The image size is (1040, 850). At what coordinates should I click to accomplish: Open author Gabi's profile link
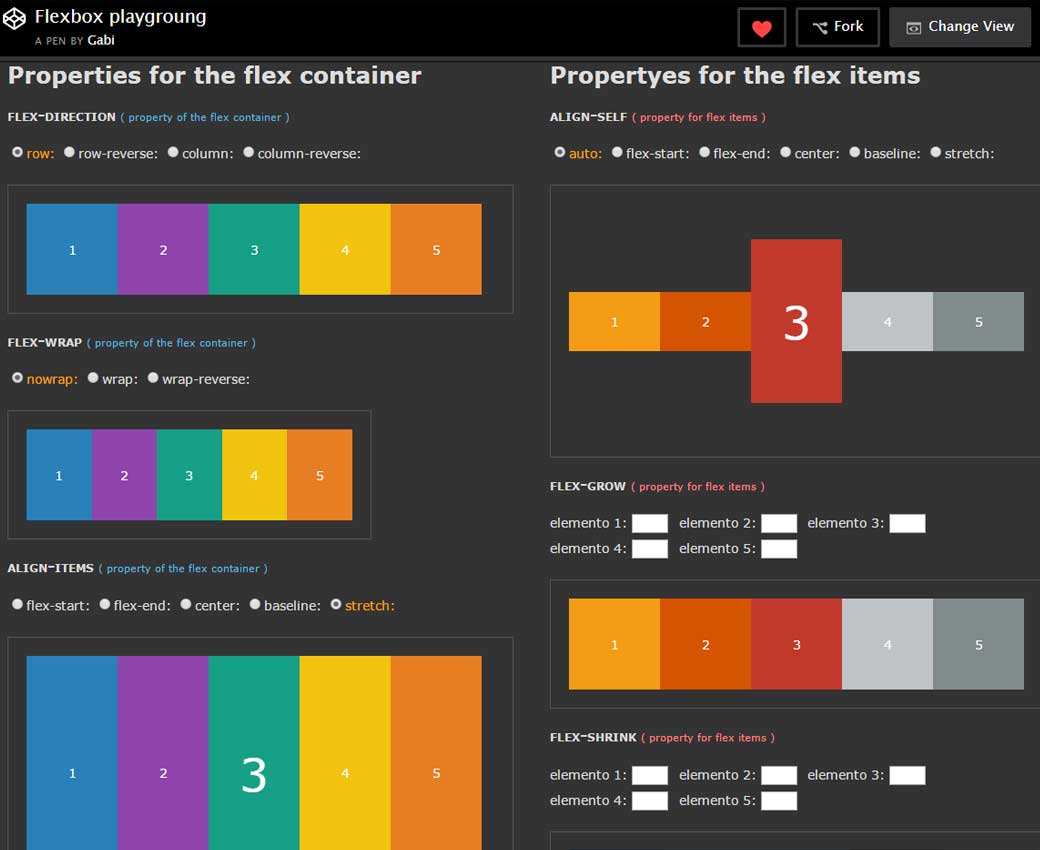pyautogui.click(x=100, y=41)
